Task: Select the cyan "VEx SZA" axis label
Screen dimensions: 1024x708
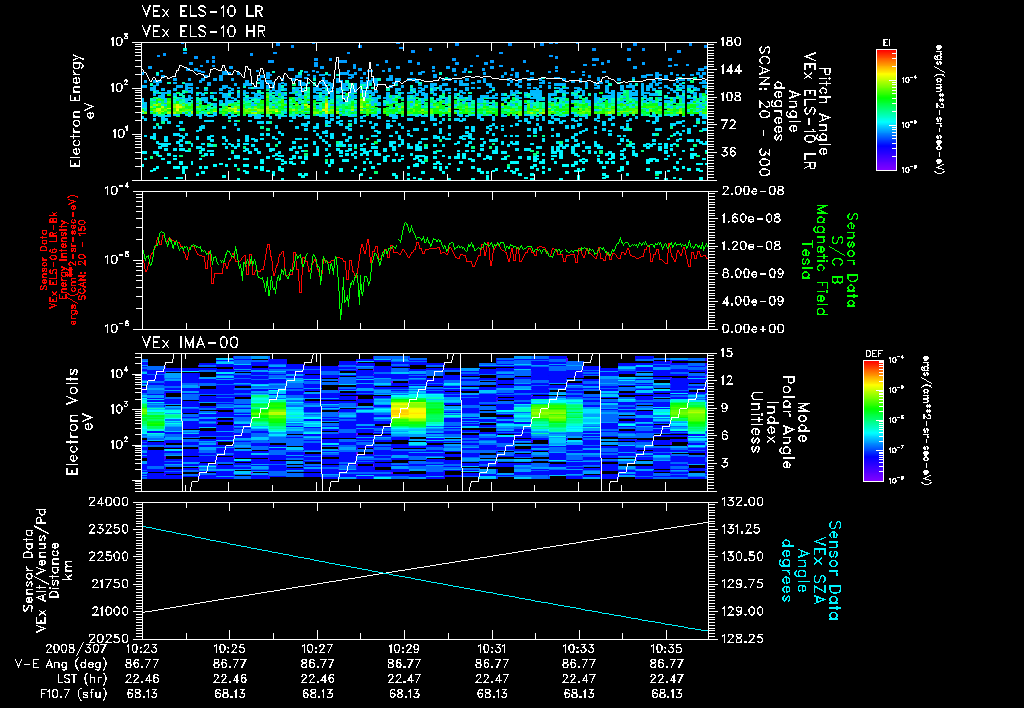Action: (x=819, y=570)
